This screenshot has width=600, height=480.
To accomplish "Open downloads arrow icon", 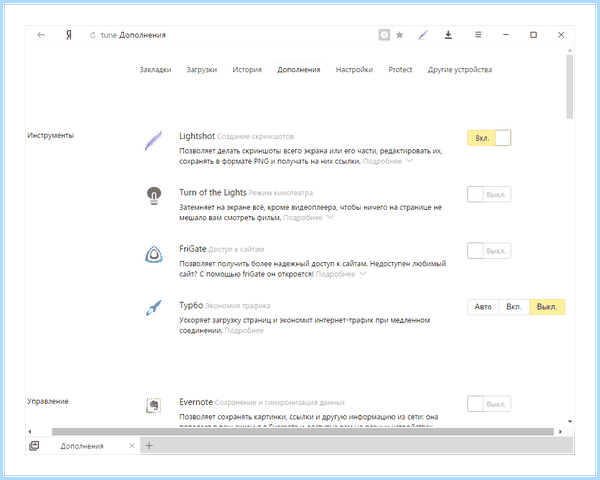I will point(448,35).
